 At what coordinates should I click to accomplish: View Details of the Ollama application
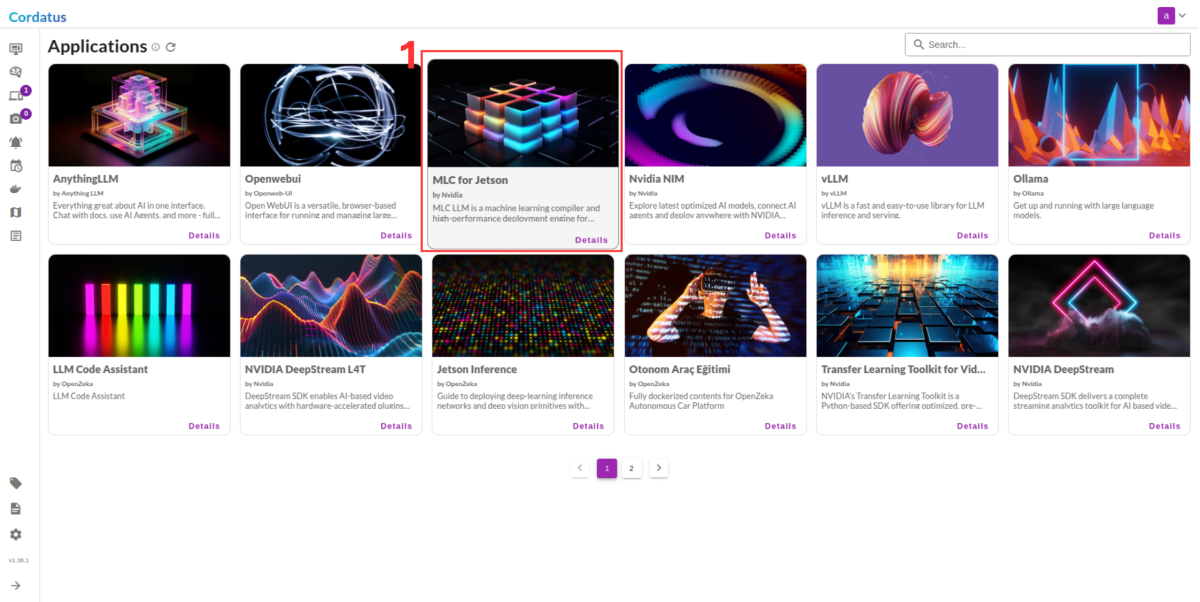pyautogui.click(x=1164, y=236)
